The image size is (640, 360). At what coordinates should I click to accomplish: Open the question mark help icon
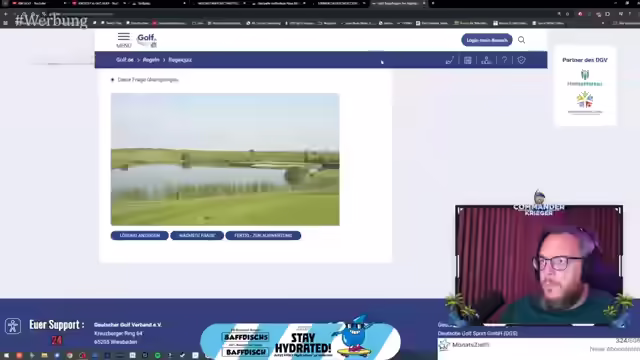pos(504,60)
